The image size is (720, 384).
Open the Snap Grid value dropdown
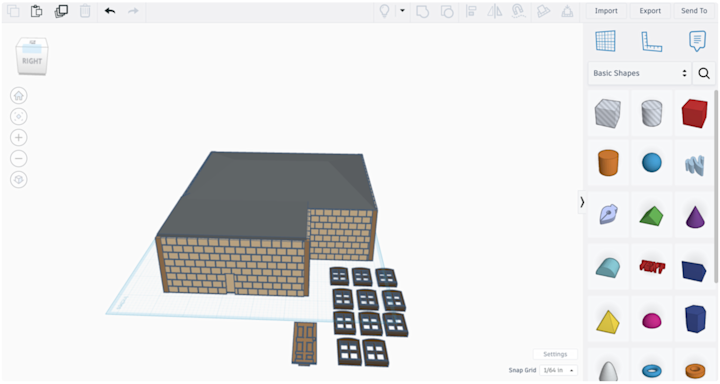[x=558, y=370]
